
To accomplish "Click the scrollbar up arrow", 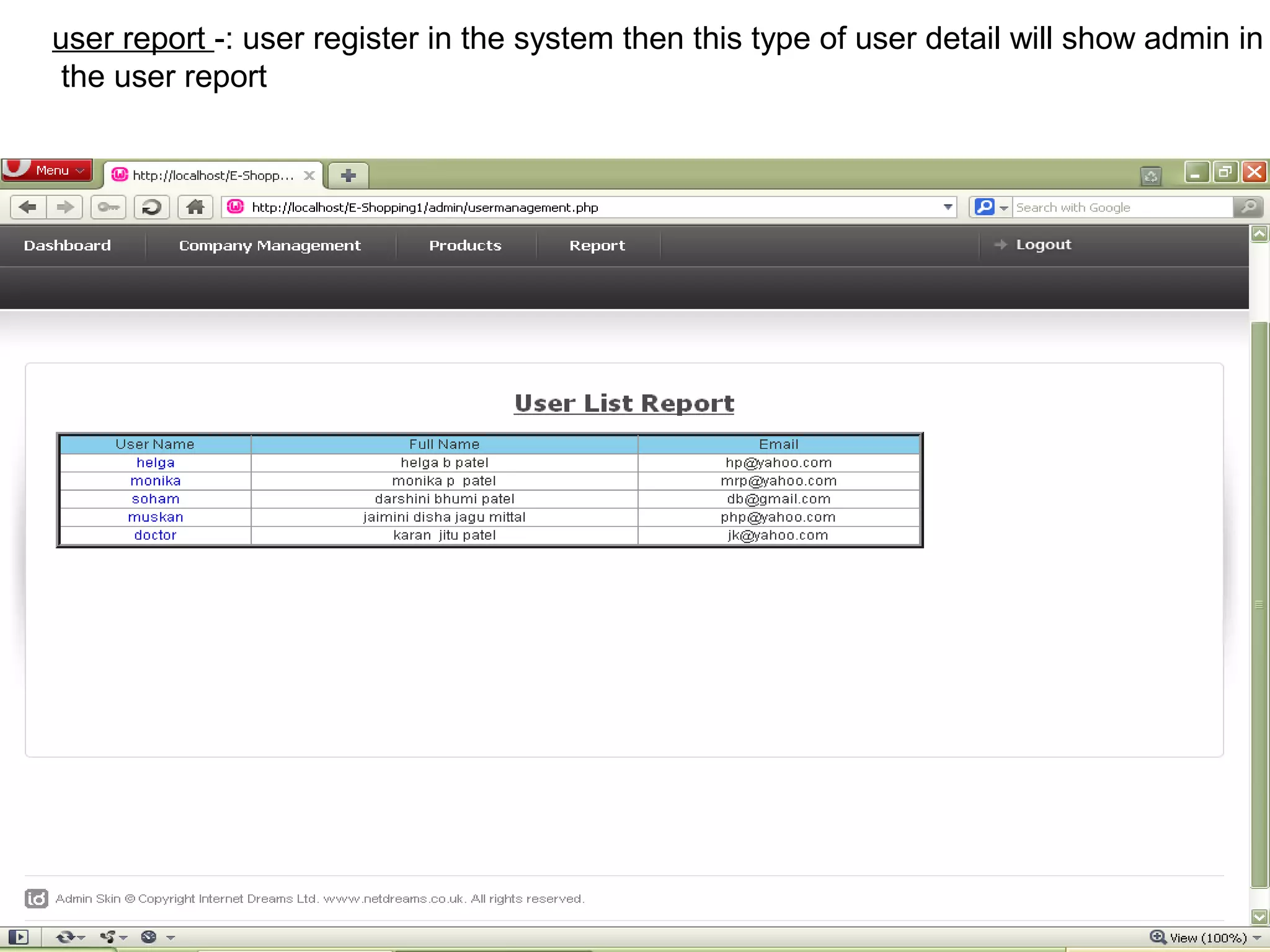I will [x=1259, y=234].
